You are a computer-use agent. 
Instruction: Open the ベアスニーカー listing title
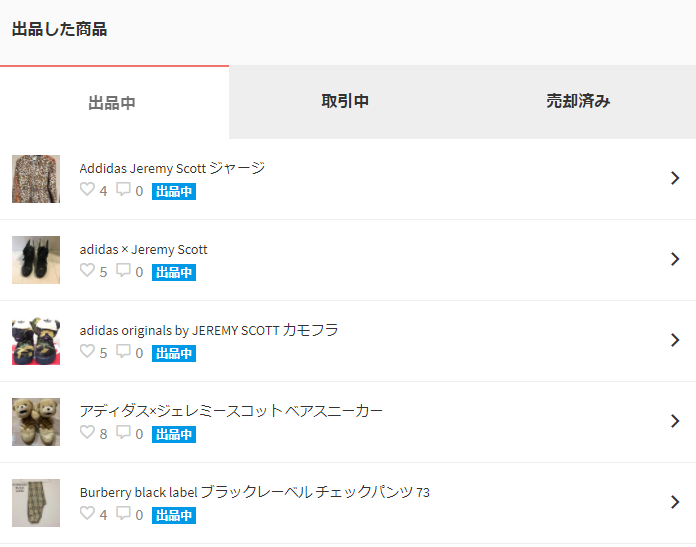coord(231,411)
